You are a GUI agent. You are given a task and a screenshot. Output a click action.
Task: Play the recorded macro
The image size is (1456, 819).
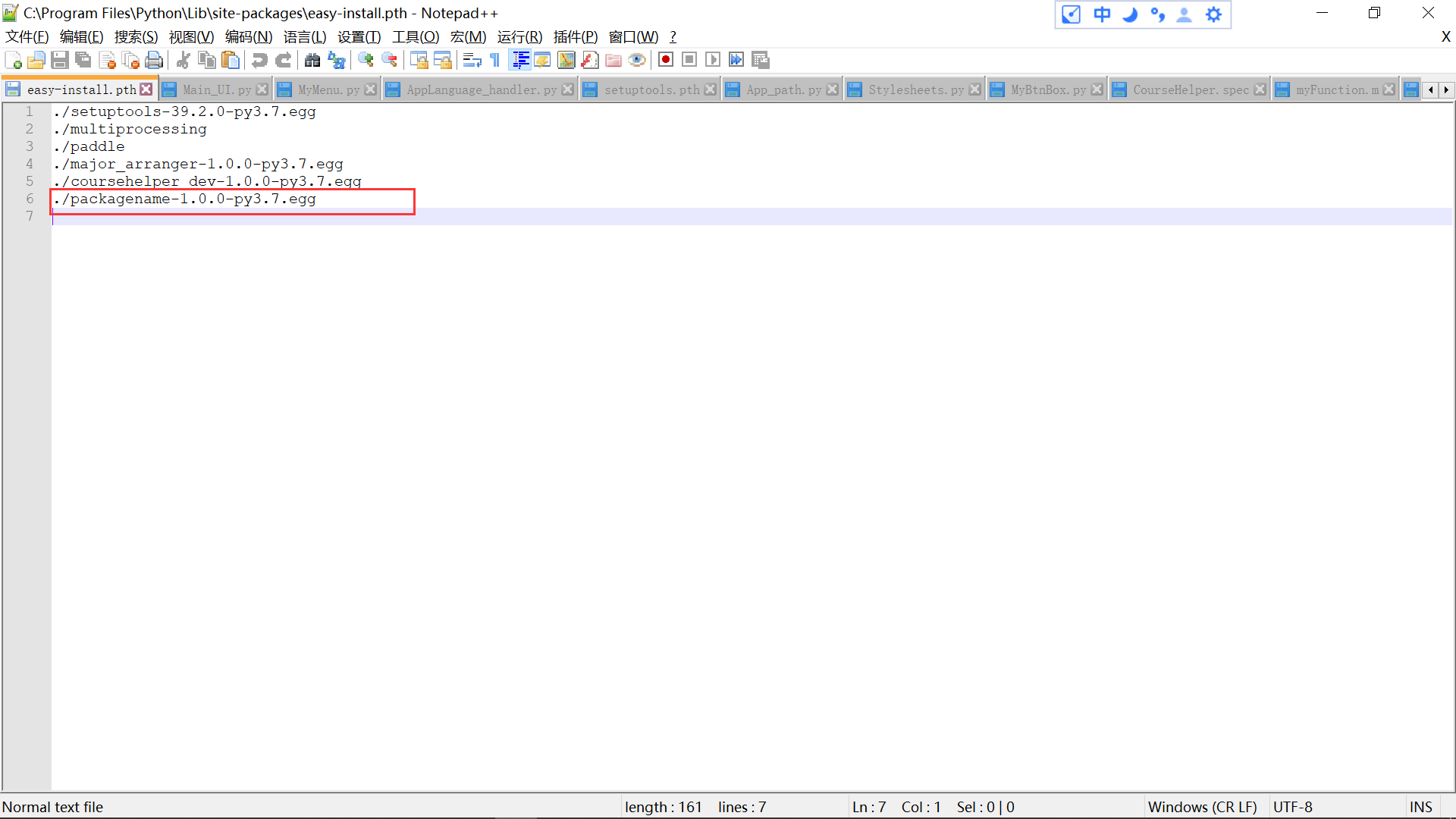point(712,60)
